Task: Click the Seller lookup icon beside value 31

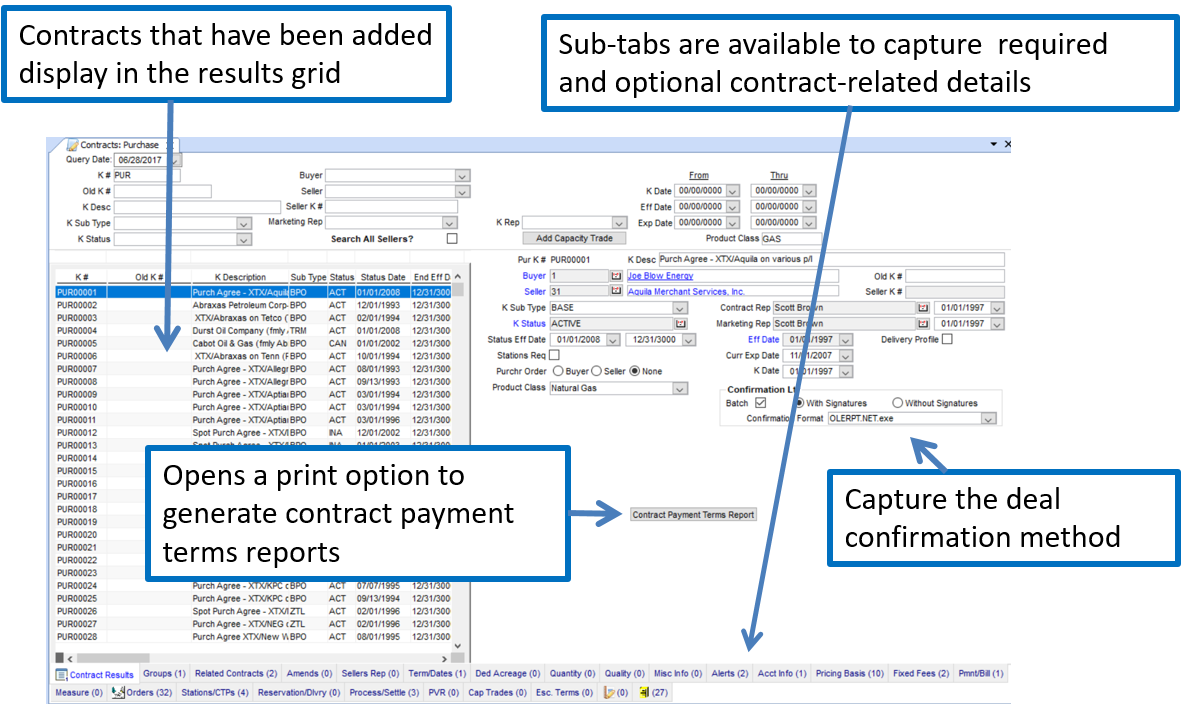Action: 615,292
